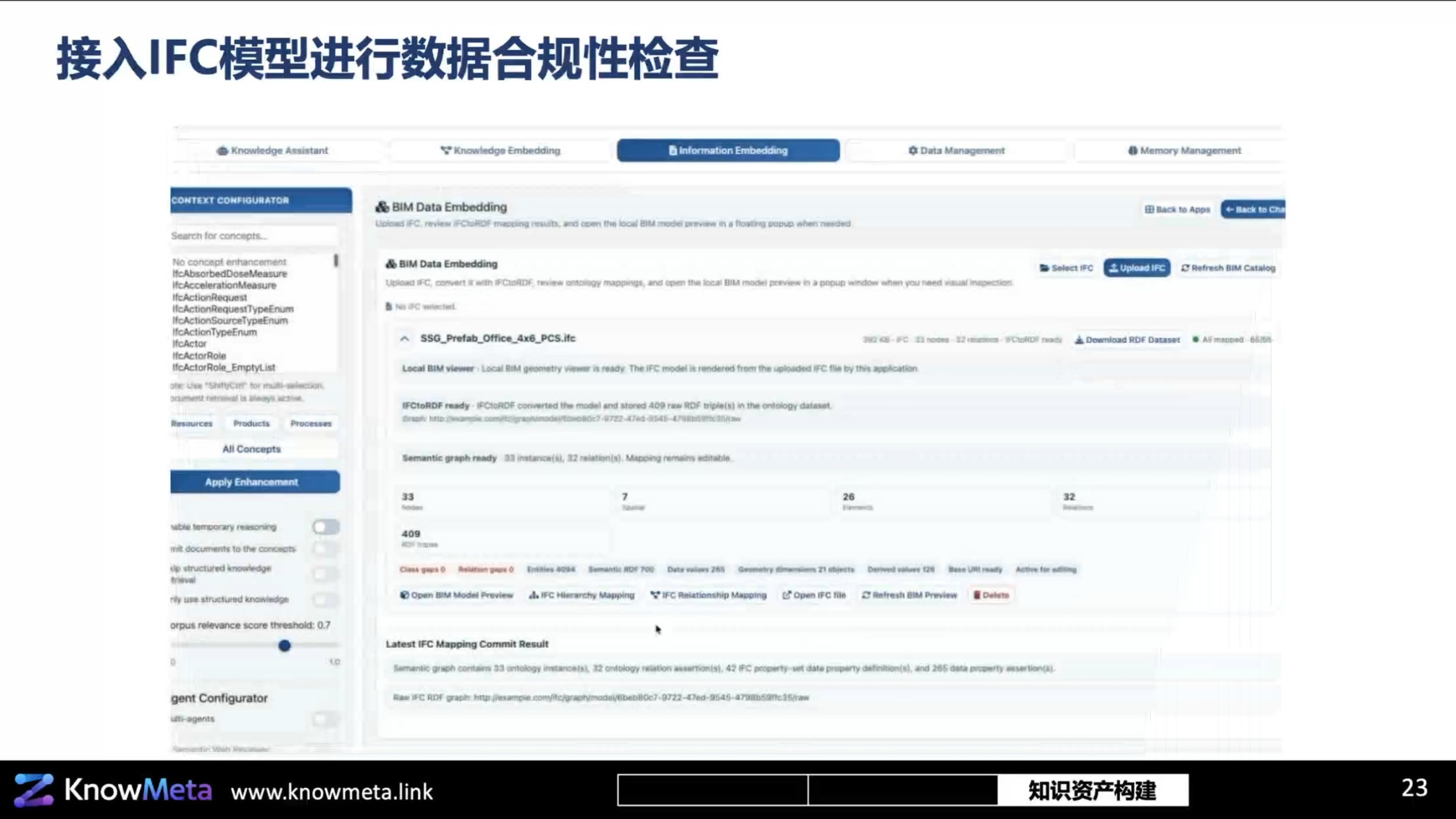Collapse the SSG_Prefab_Office_4x6_PCS.ifc entry chevron
Image resolution: width=1456 pixels, height=819 pixels.
[x=404, y=338]
